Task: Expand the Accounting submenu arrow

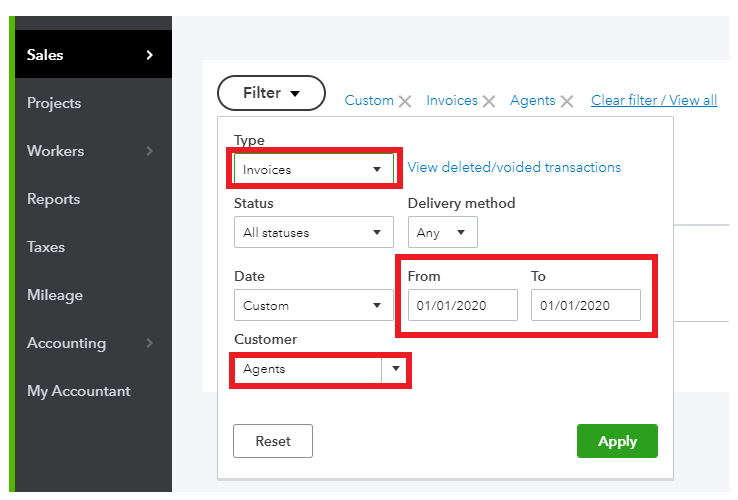Action: tap(150, 343)
